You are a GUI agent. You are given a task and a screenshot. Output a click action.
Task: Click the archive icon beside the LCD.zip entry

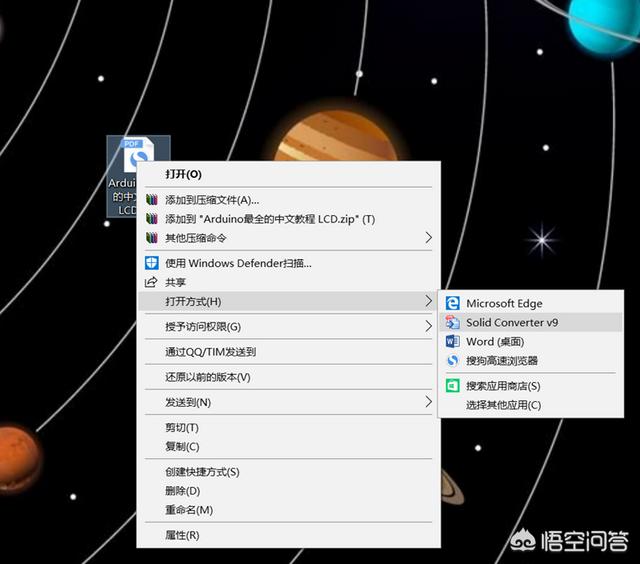coord(151,219)
